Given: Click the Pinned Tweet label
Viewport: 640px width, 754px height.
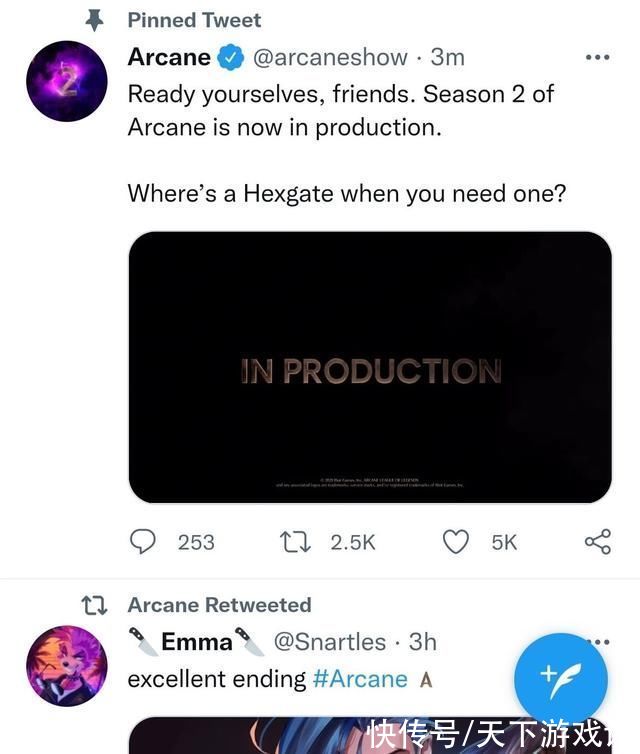Looking at the screenshot, I should tap(194, 20).
